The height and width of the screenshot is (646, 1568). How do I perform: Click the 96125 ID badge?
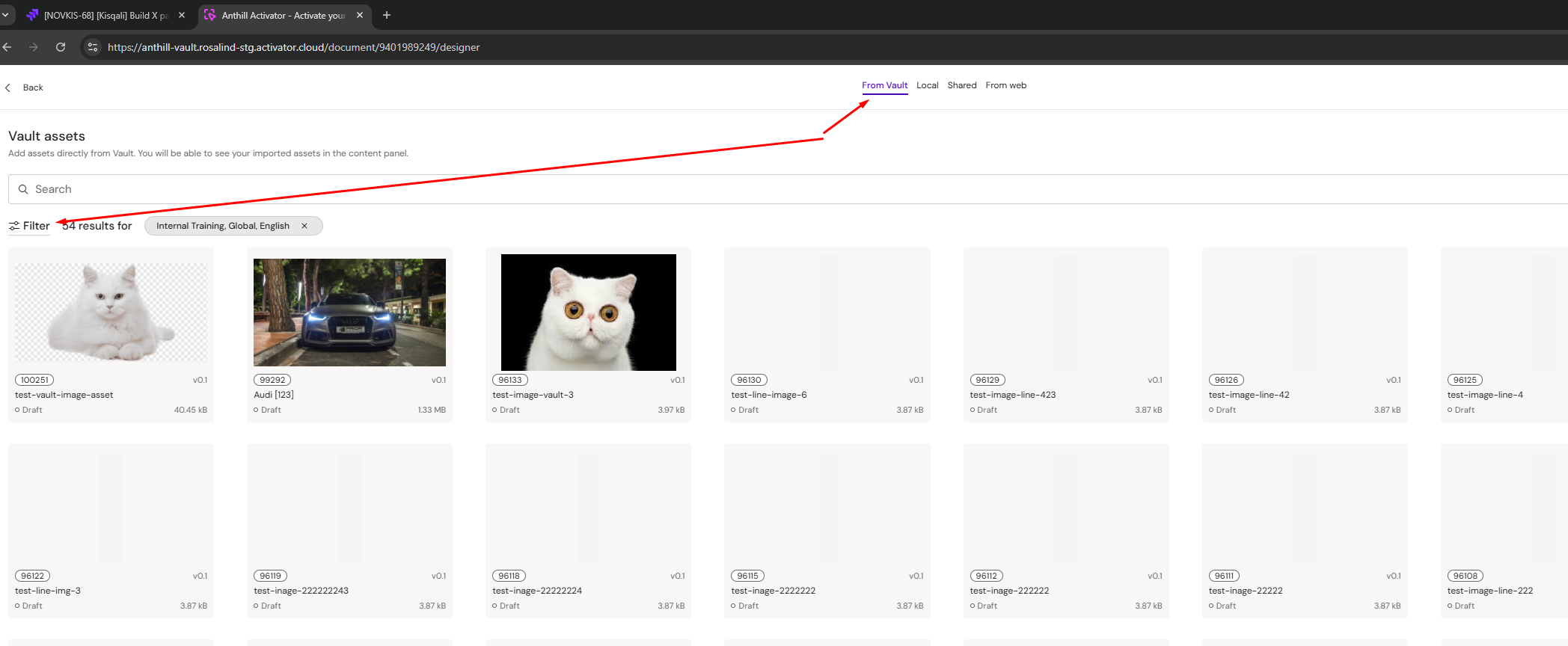point(1465,380)
